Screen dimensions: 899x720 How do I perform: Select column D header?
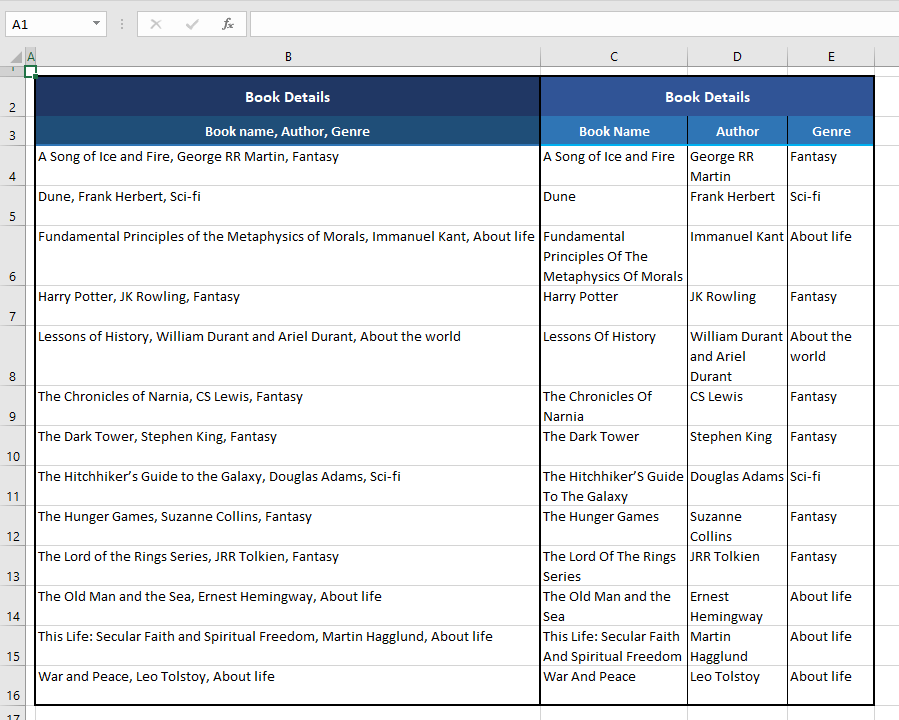click(x=737, y=57)
